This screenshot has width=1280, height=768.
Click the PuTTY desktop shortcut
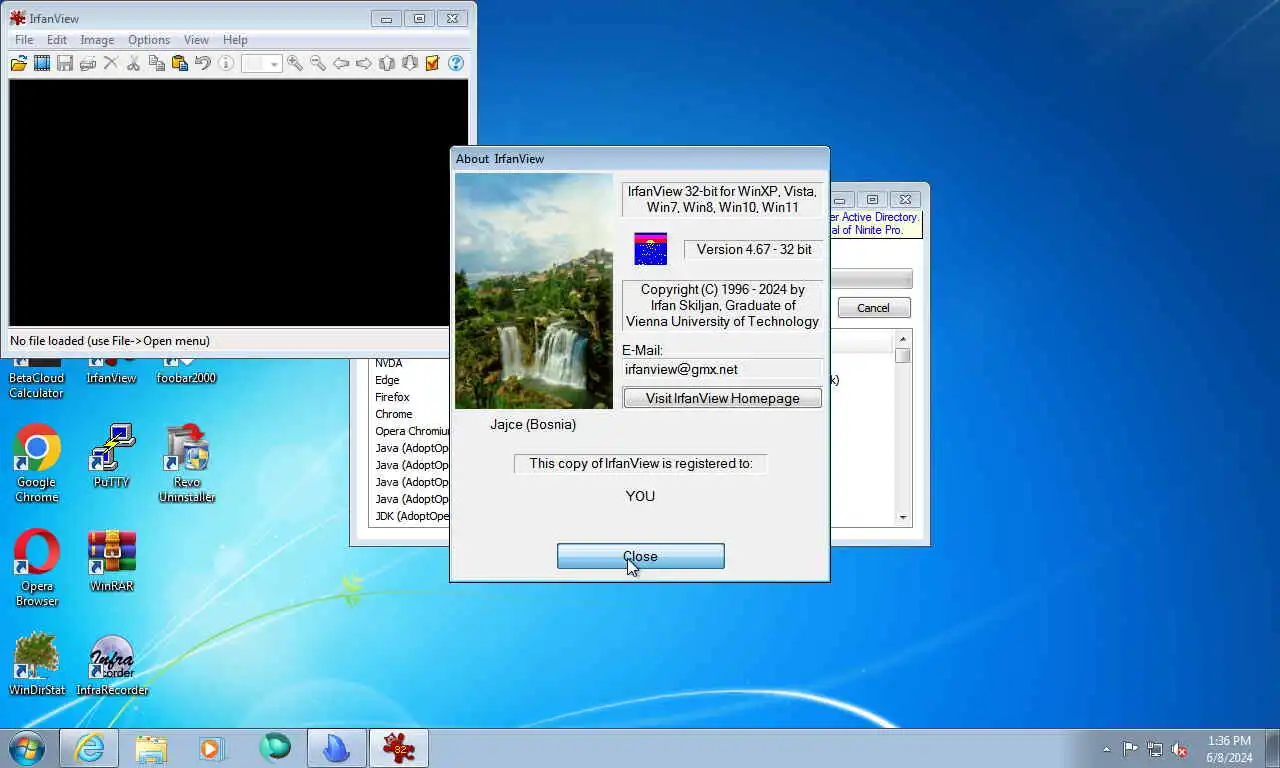(x=111, y=457)
